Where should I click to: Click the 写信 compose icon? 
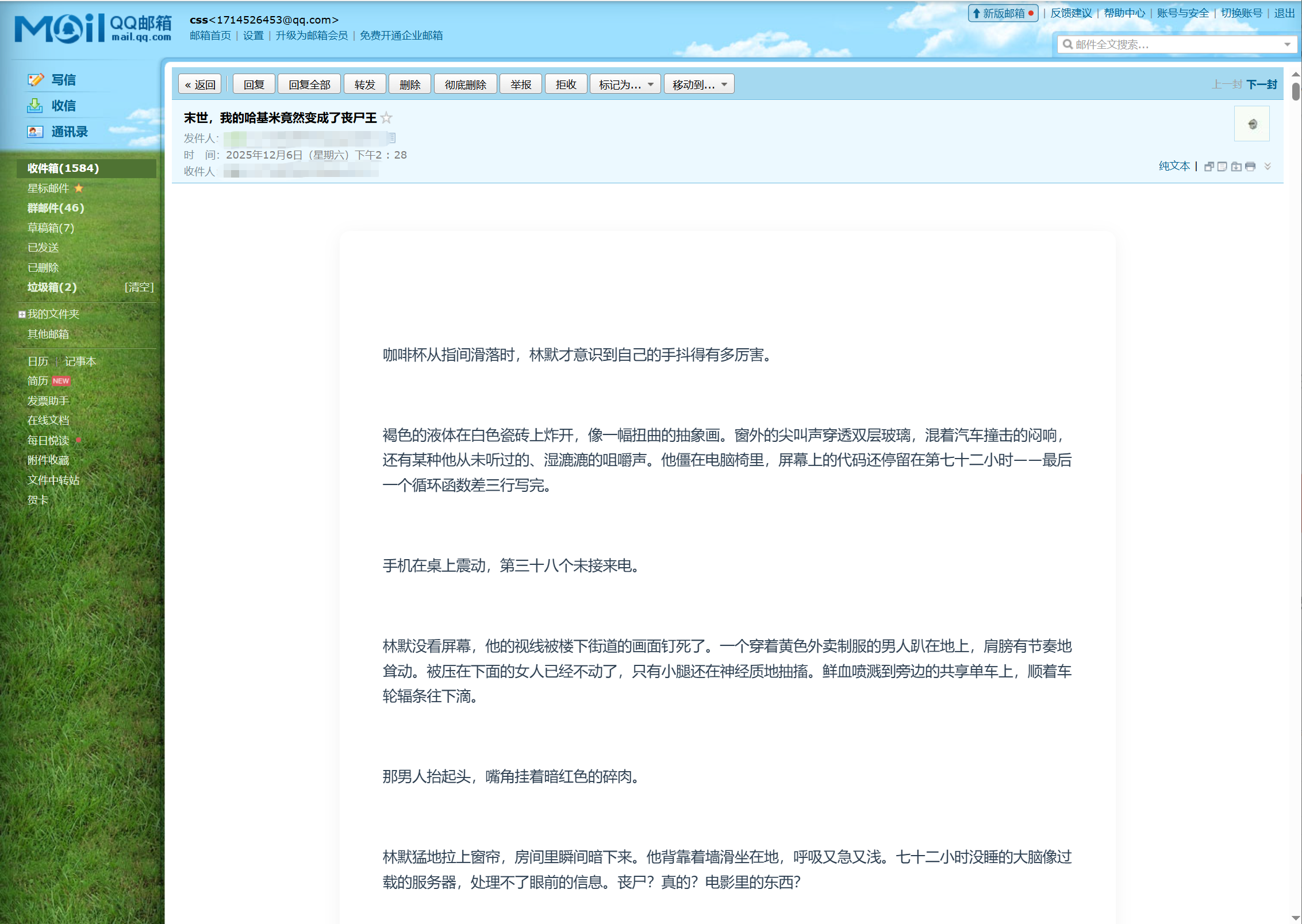(36, 80)
